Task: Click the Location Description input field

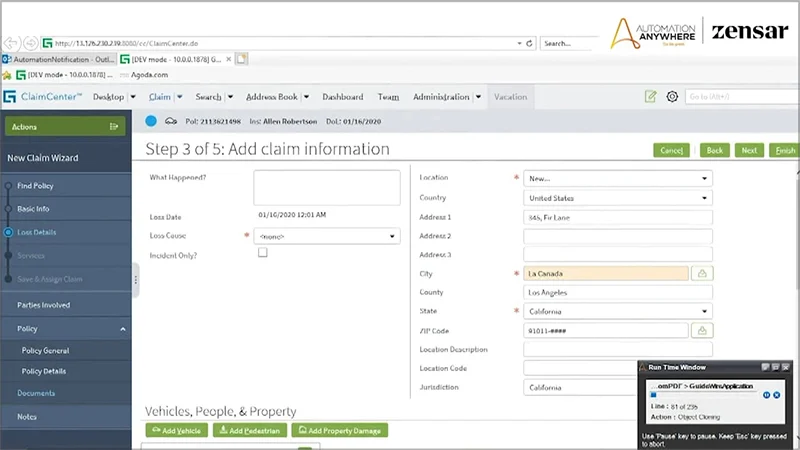Action: pyautogui.click(x=618, y=349)
